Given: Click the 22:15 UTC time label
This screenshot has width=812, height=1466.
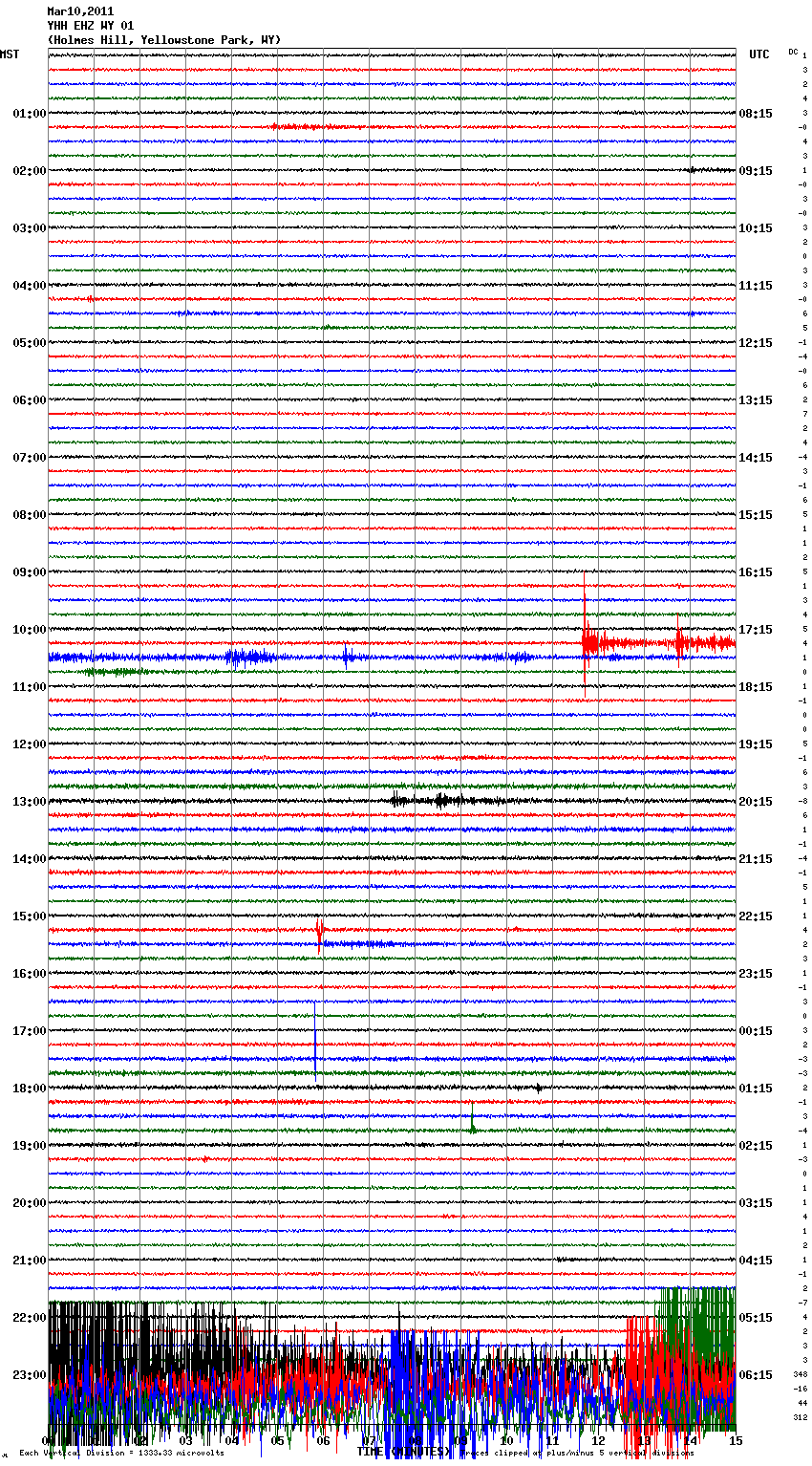Looking at the screenshot, I should pos(756,916).
